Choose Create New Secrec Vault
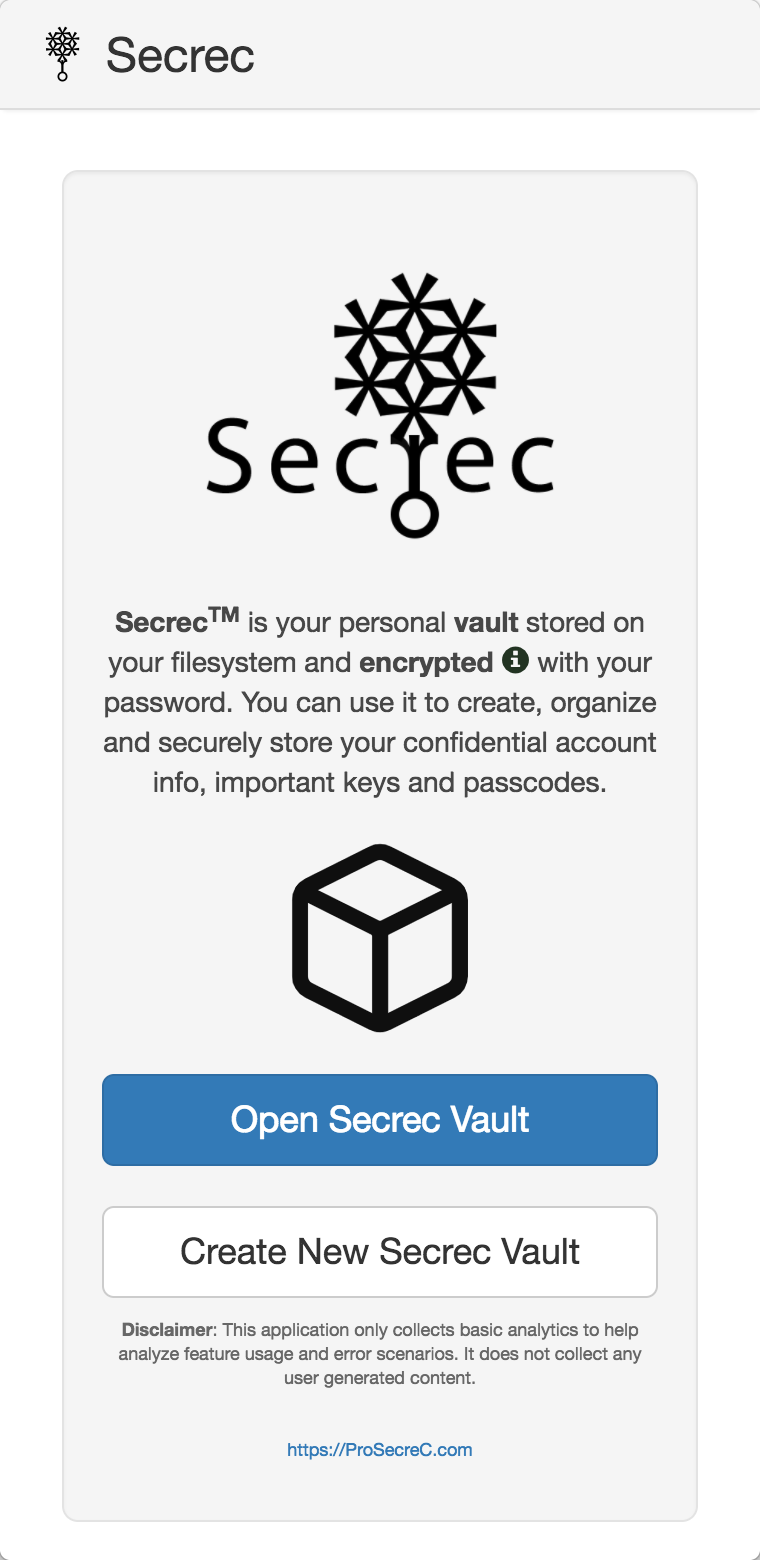The image size is (760, 1560). (380, 1252)
